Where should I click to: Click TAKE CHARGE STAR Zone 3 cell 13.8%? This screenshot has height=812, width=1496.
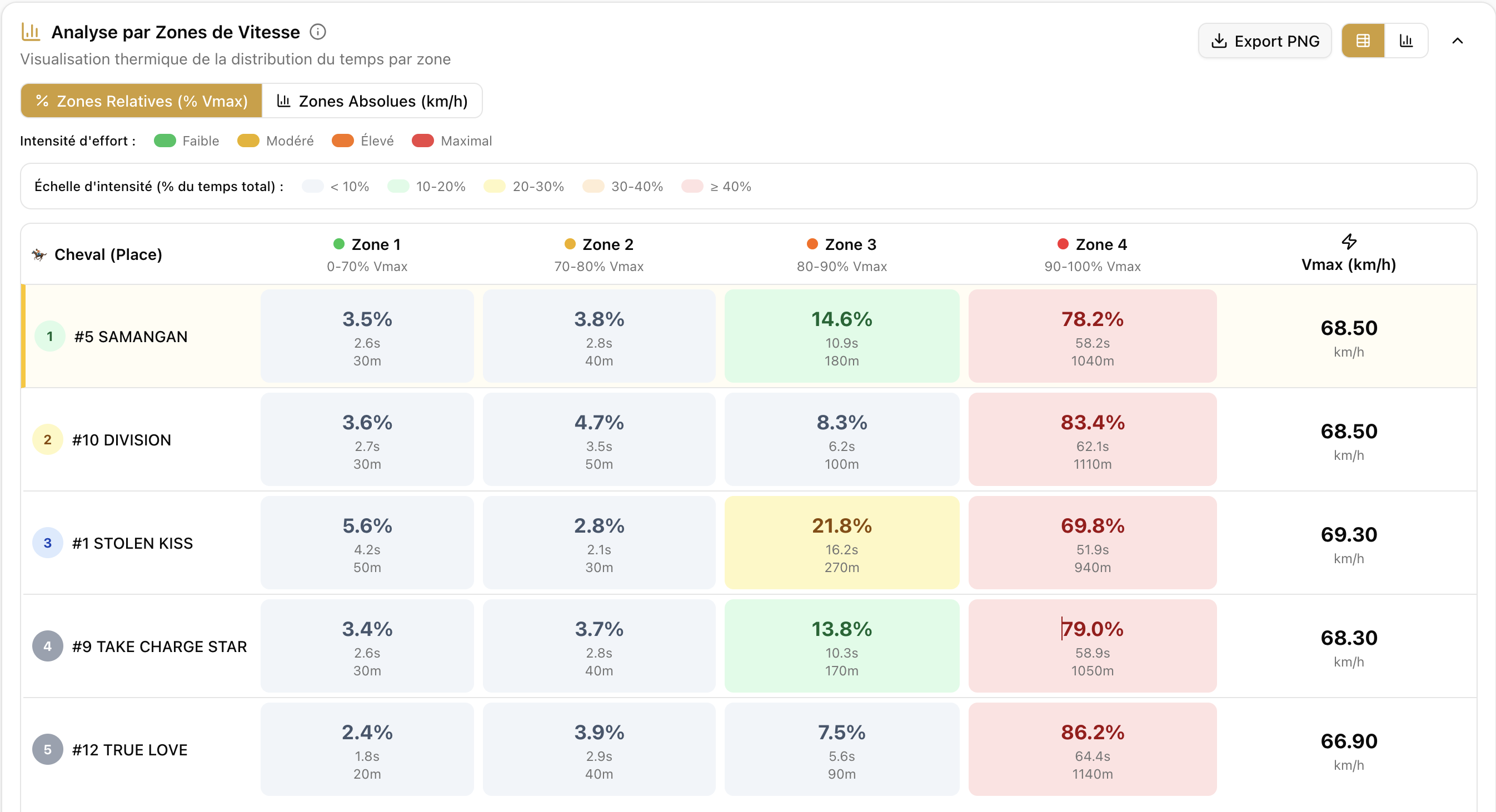842,646
